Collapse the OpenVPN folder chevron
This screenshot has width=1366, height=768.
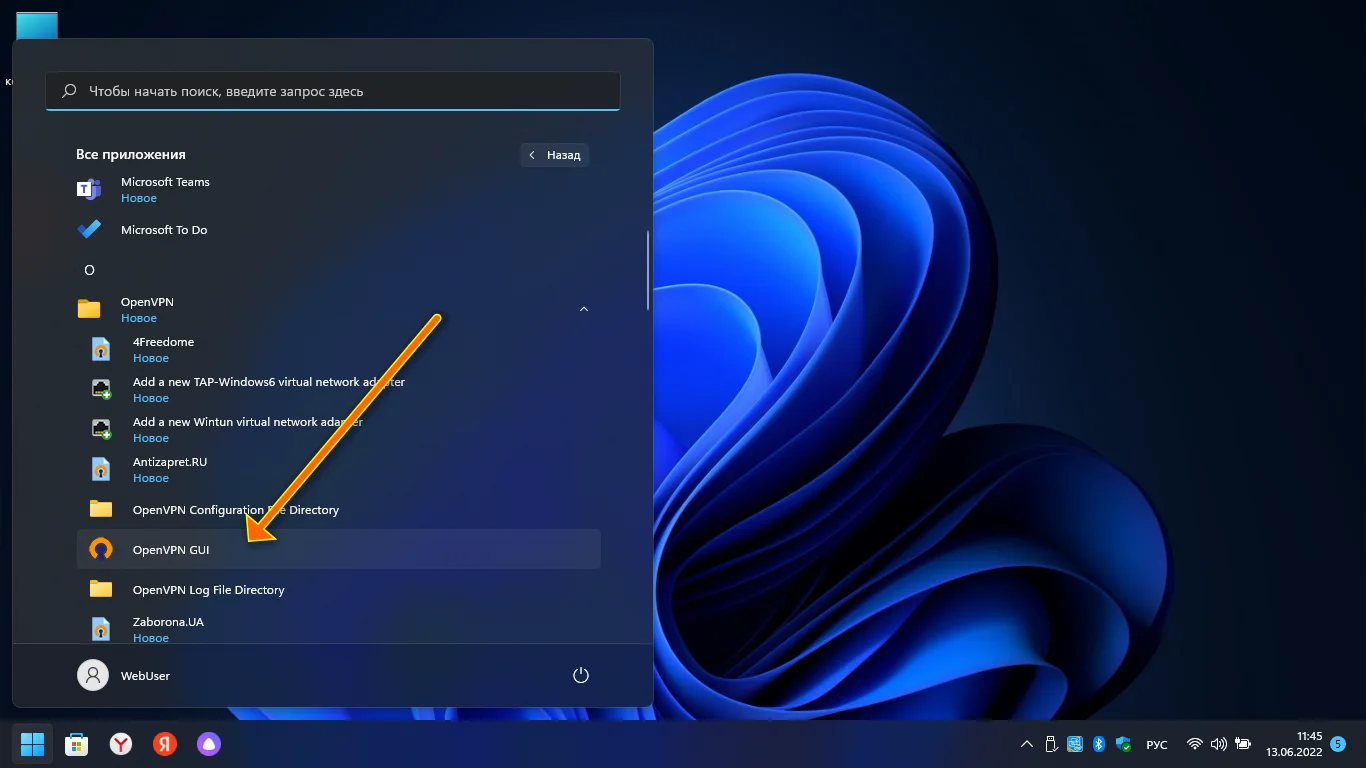coord(584,309)
